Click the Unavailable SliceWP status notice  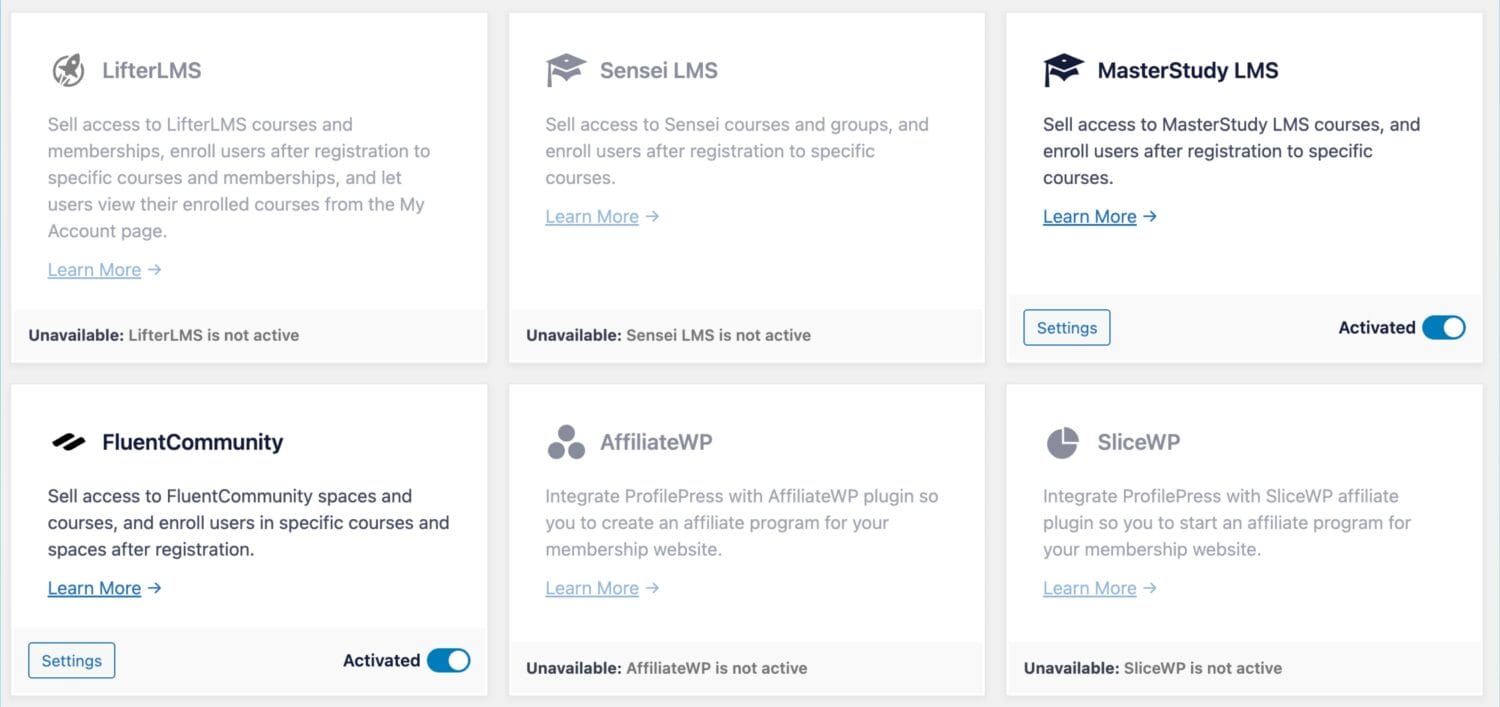(1153, 668)
